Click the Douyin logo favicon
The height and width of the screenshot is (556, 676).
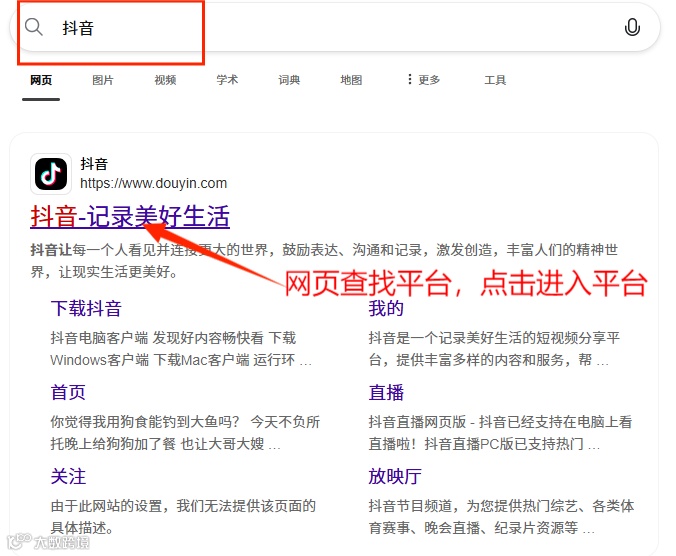pos(51,174)
